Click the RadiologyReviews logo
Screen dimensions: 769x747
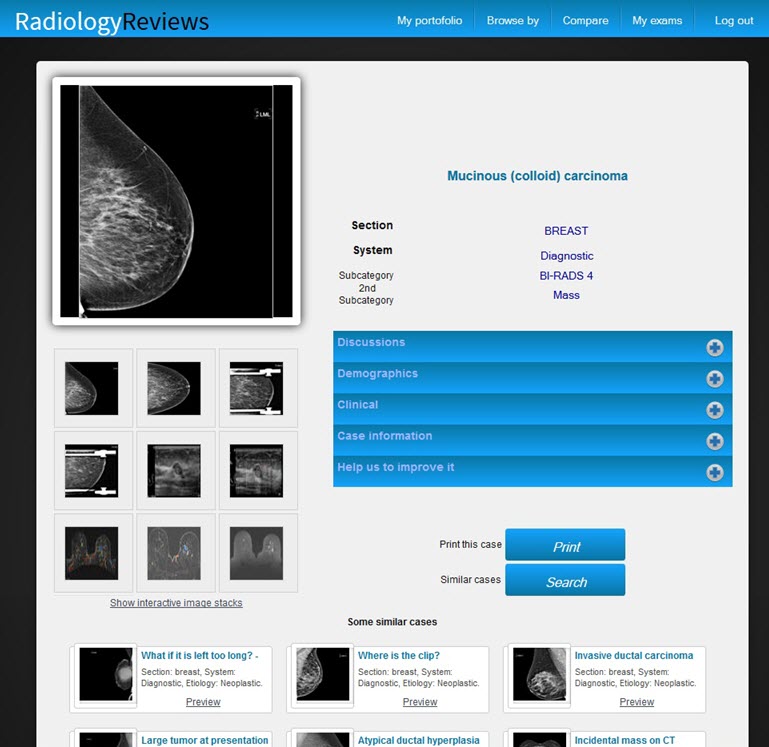coord(112,22)
